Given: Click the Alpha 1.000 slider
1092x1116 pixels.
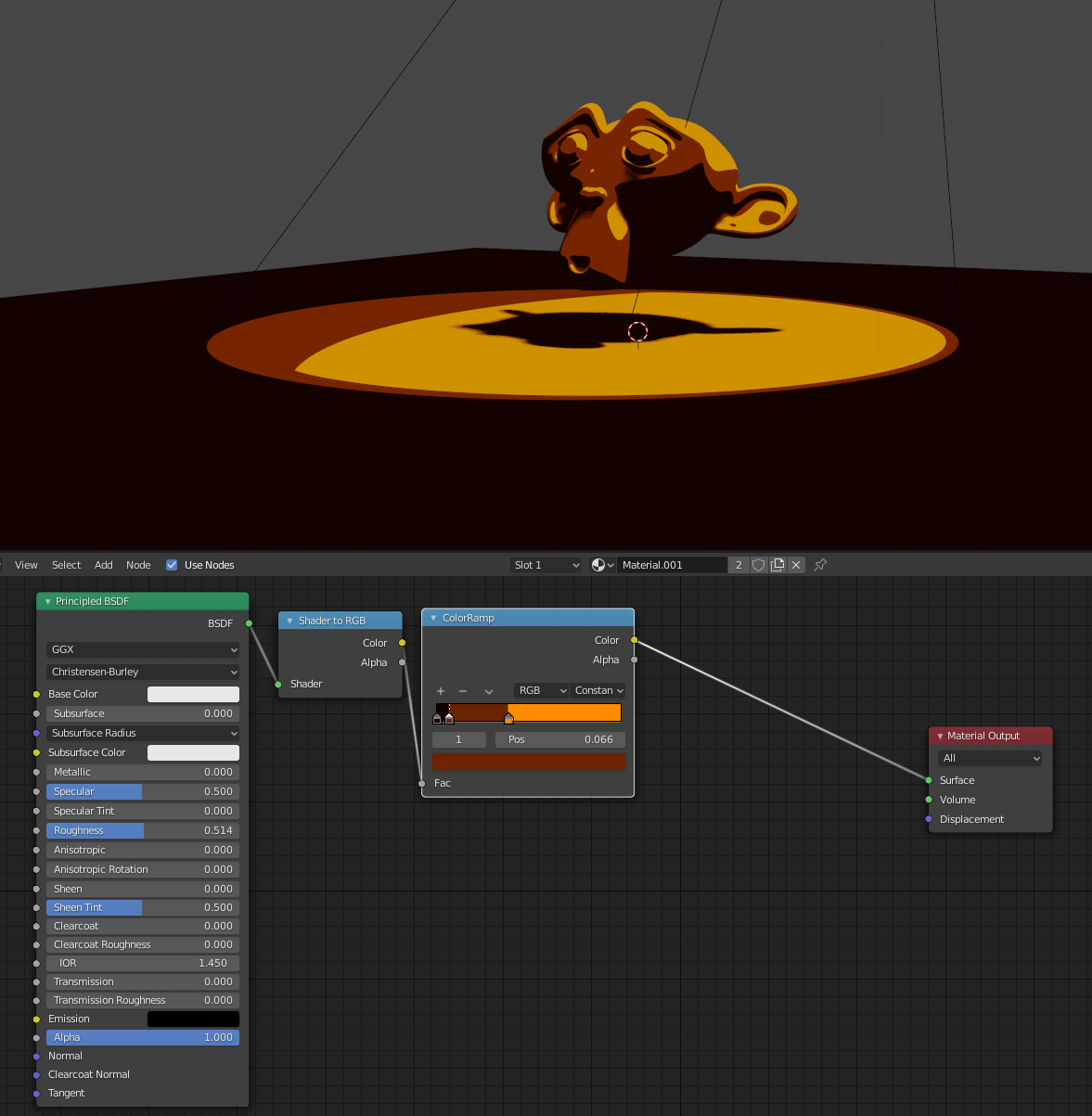Looking at the screenshot, I should tap(143, 1037).
